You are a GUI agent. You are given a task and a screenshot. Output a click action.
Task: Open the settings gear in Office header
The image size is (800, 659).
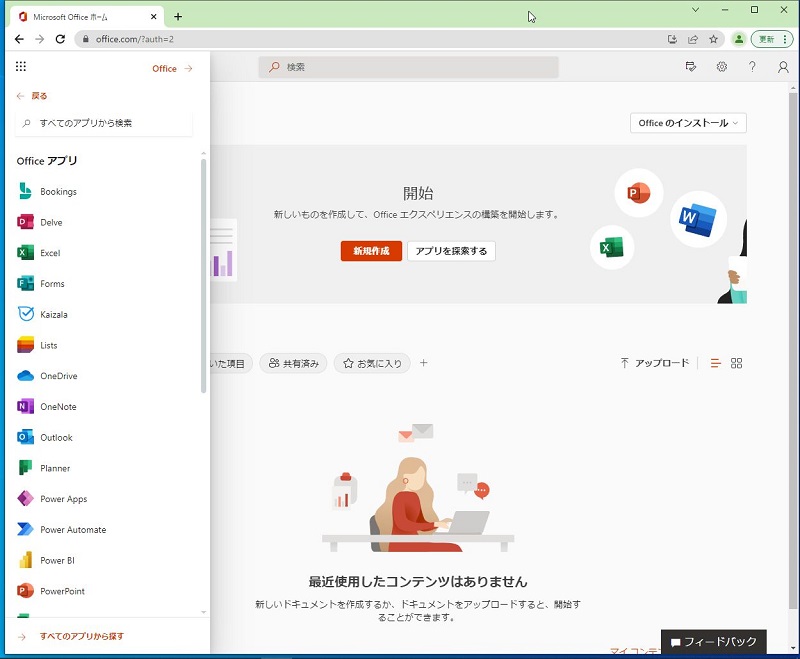[721, 67]
